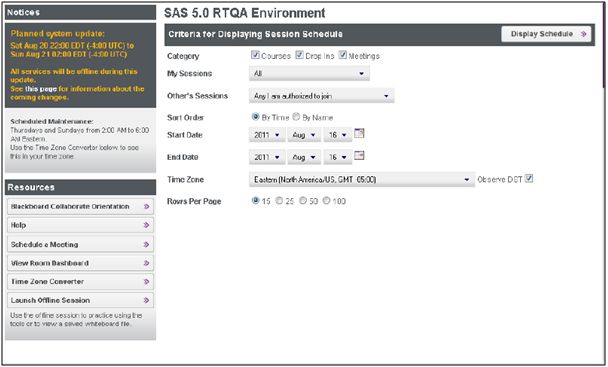608x367 pixels.
Task: Open the End Date month dropdown
Action: (x=304, y=157)
